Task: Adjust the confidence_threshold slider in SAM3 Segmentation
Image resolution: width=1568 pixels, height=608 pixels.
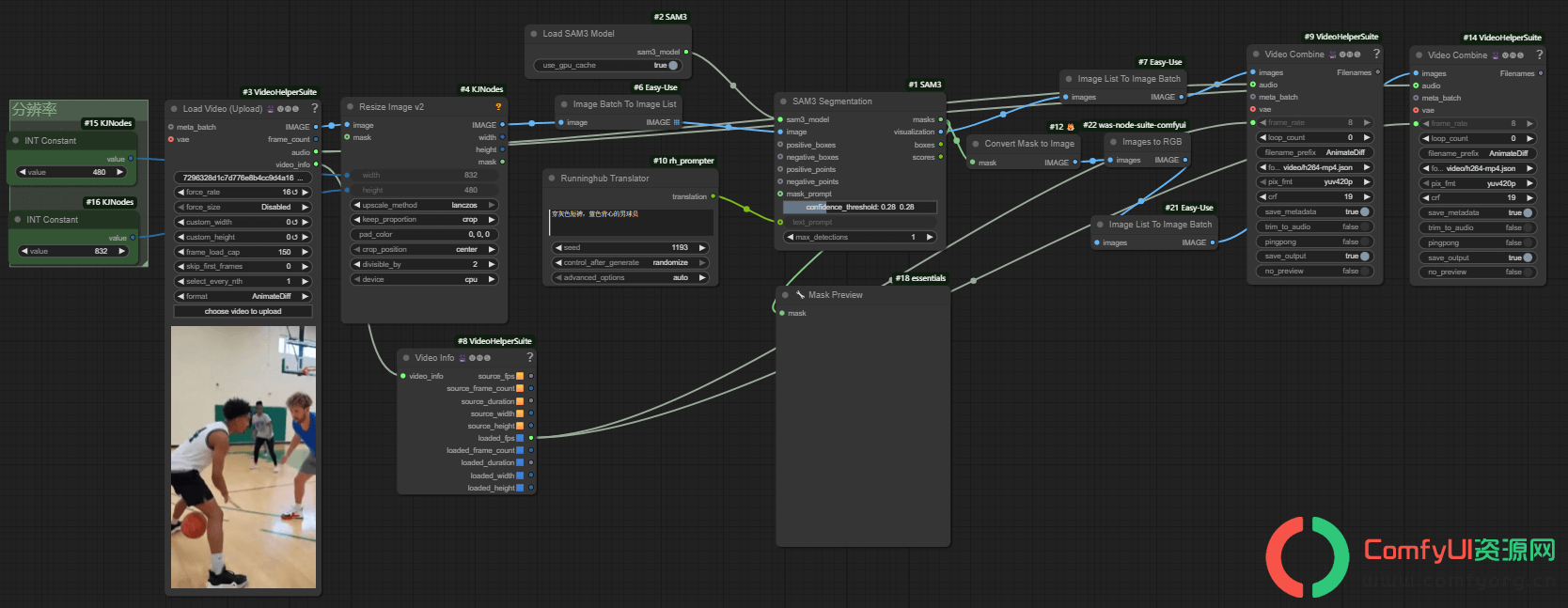Action: [x=860, y=207]
